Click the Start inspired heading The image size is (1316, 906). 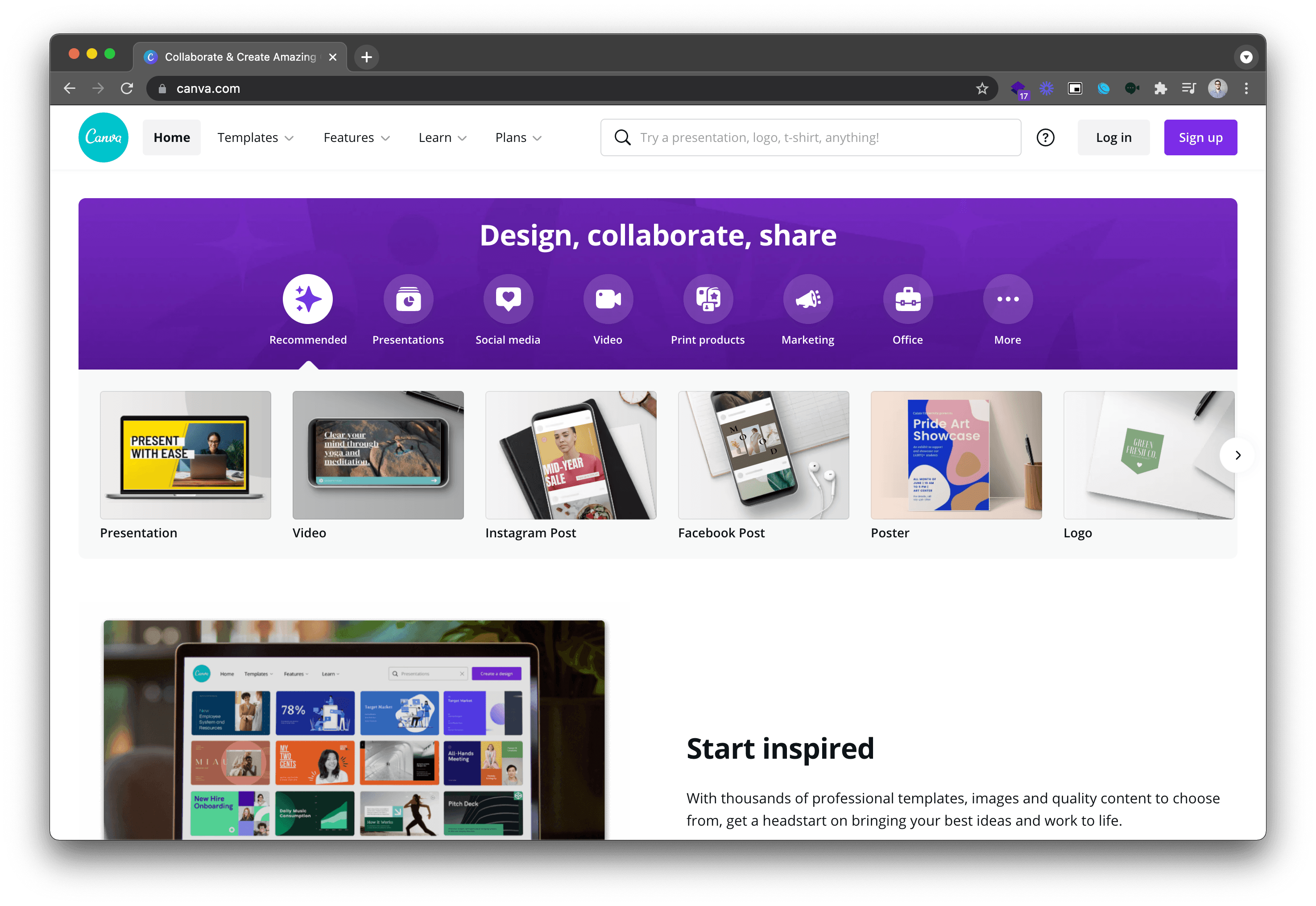(x=780, y=748)
